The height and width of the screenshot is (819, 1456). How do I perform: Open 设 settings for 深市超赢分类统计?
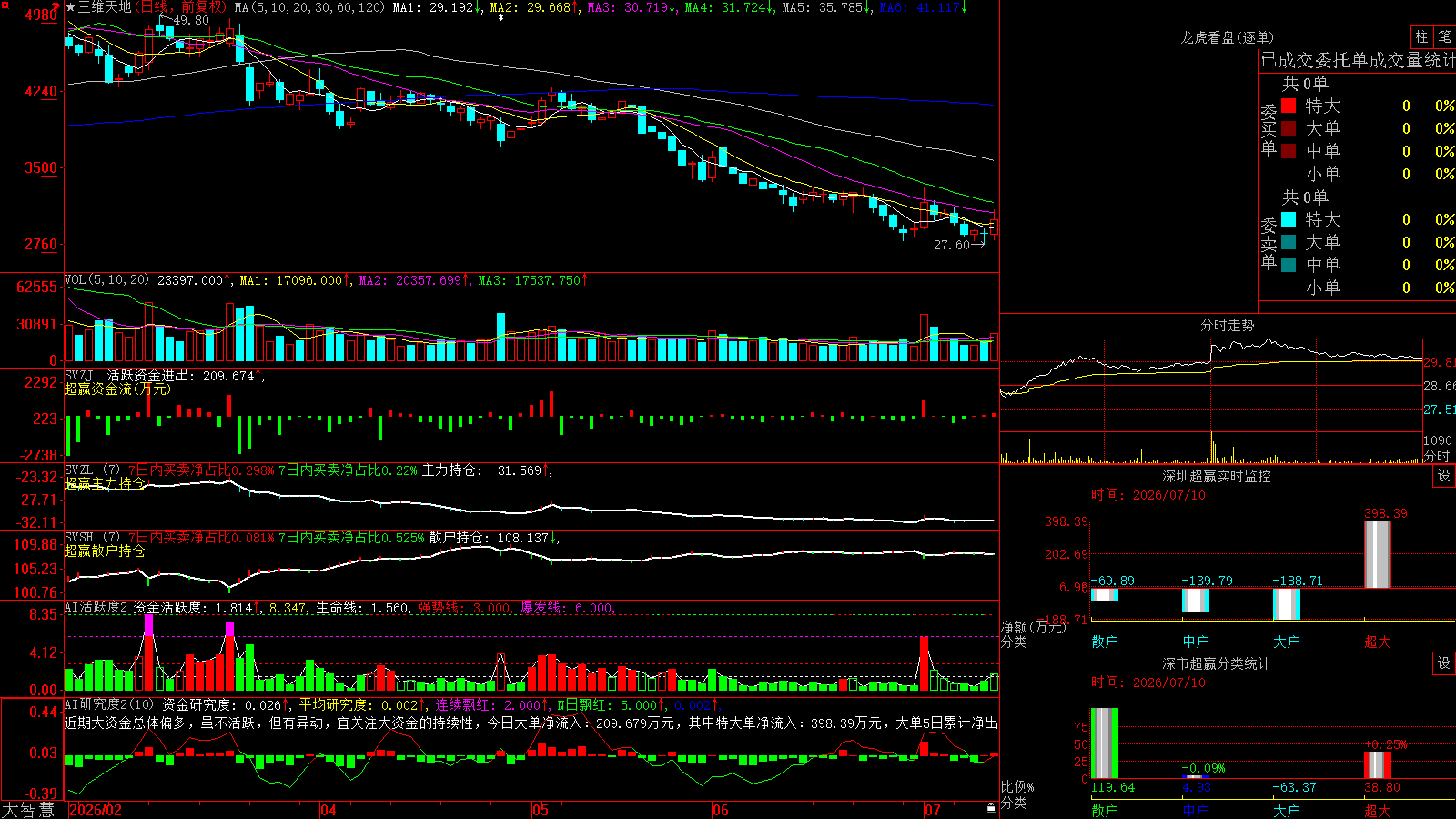(1444, 663)
